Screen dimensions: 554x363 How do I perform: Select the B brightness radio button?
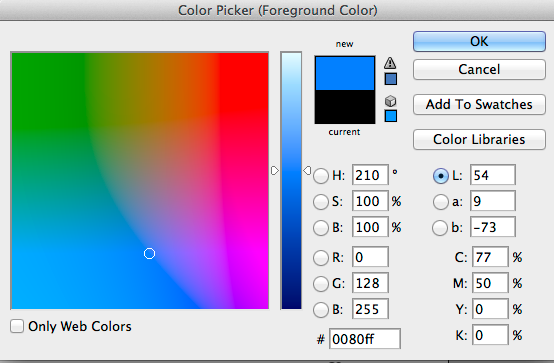pyautogui.click(x=321, y=228)
